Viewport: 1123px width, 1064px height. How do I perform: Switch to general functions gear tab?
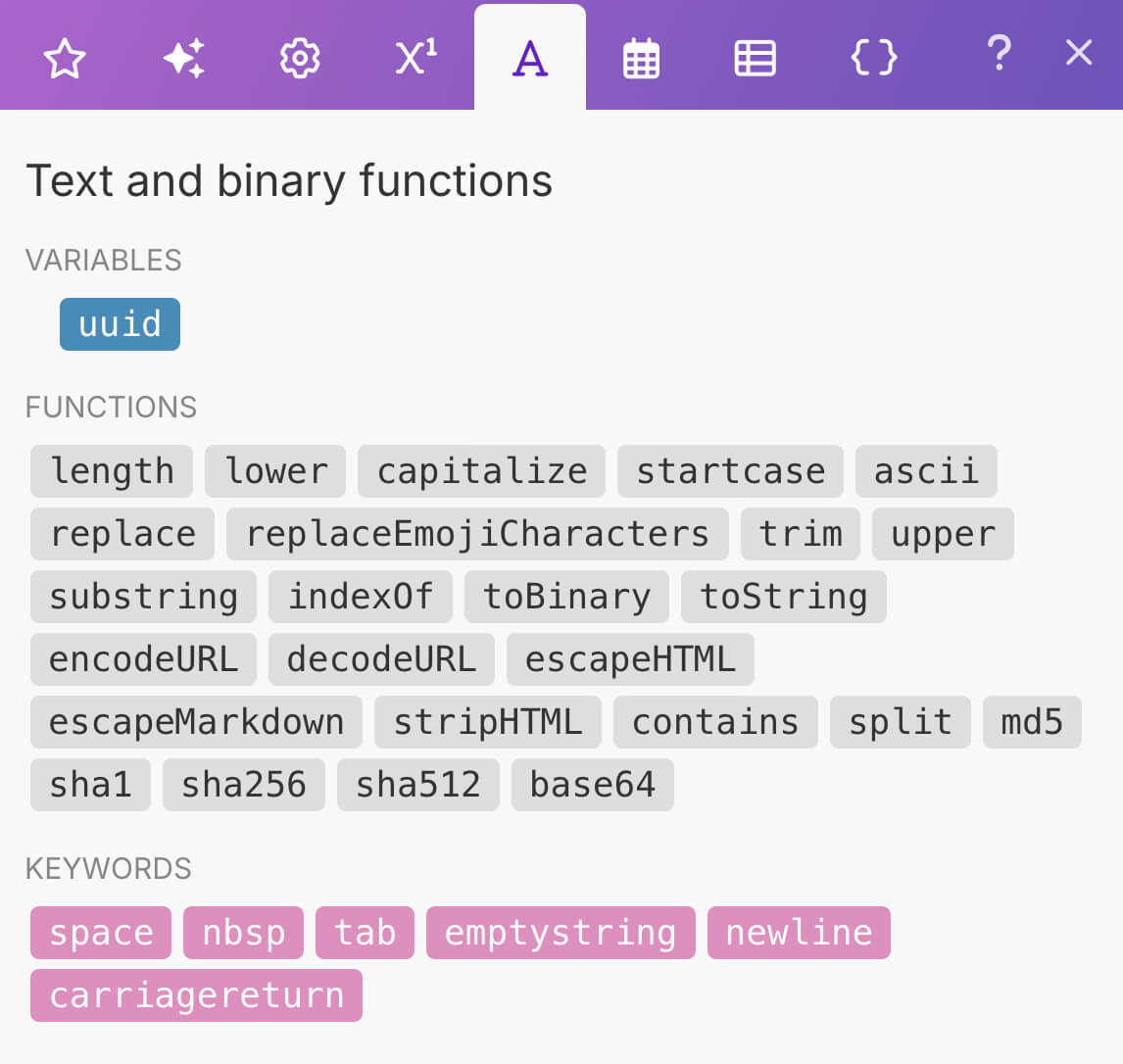[300, 59]
